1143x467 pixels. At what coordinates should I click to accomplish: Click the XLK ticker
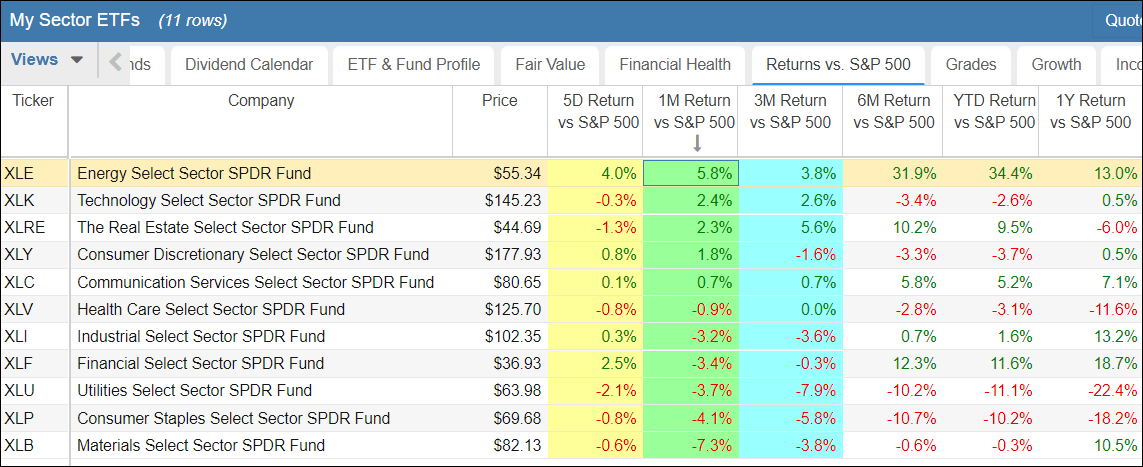(18, 200)
